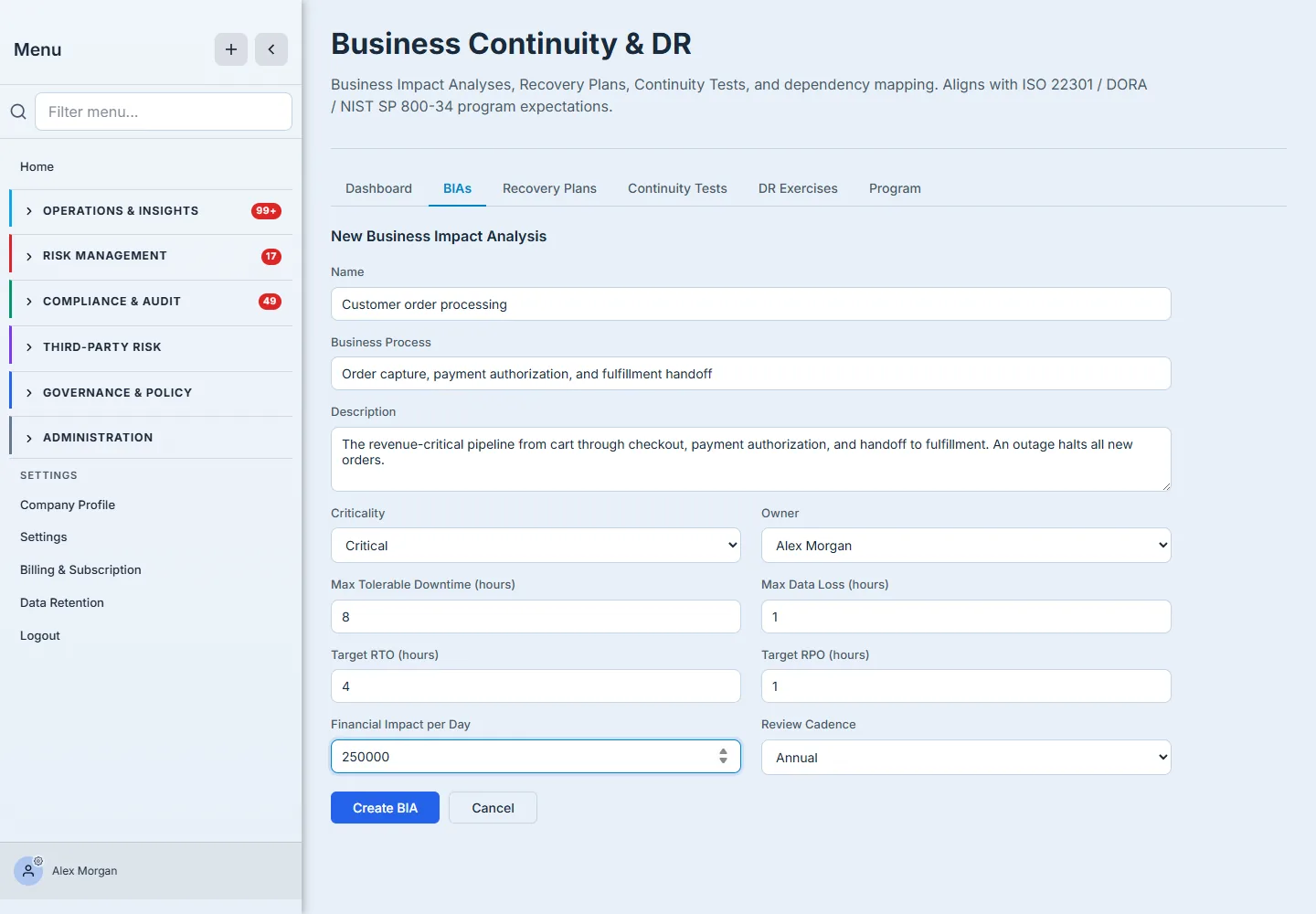Open Billing & Subscription
Image resolution: width=1316 pixels, height=914 pixels.
pyautogui.click(x=80, y=570)
